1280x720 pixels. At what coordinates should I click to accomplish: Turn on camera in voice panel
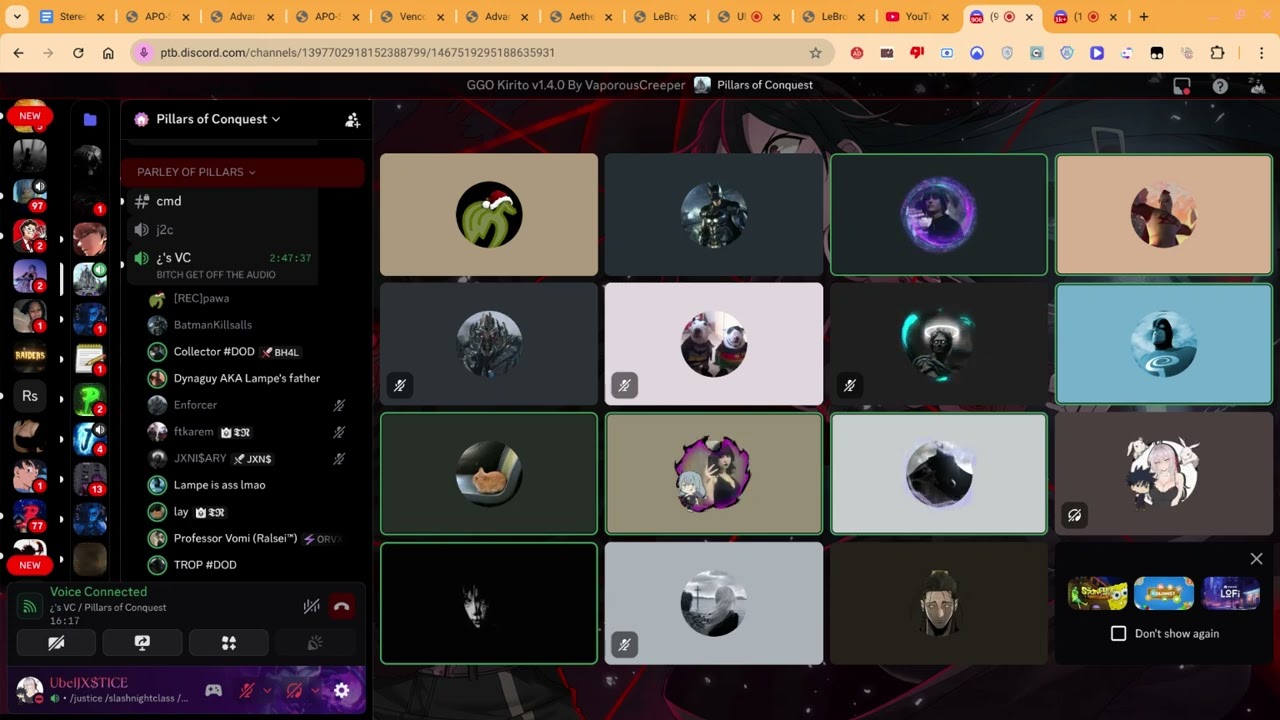pyautogui.click(x=56, y=643)
